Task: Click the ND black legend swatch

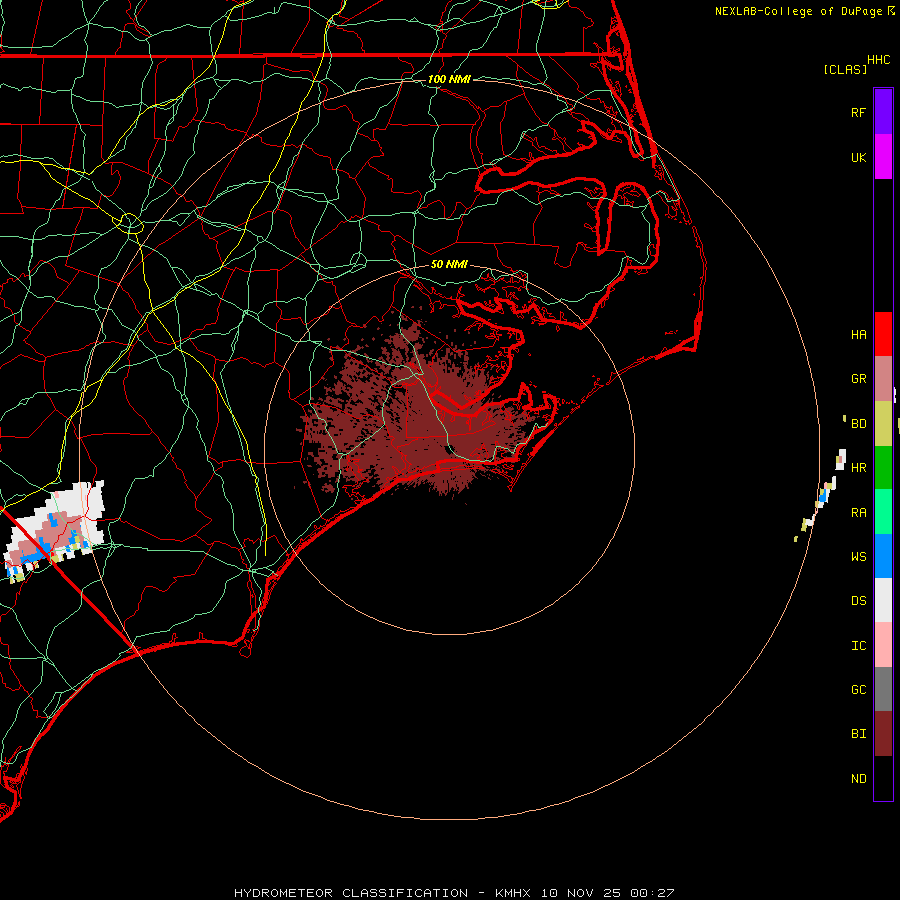Action: (883, 778)
